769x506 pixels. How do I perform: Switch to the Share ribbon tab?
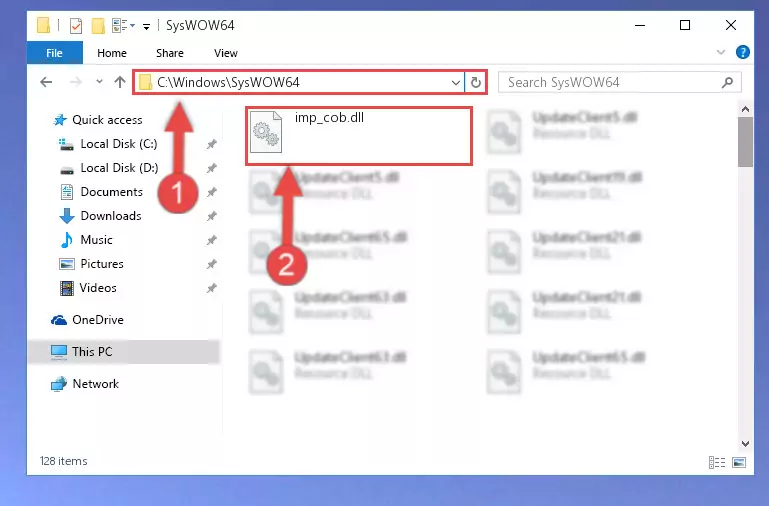(170, 53)
